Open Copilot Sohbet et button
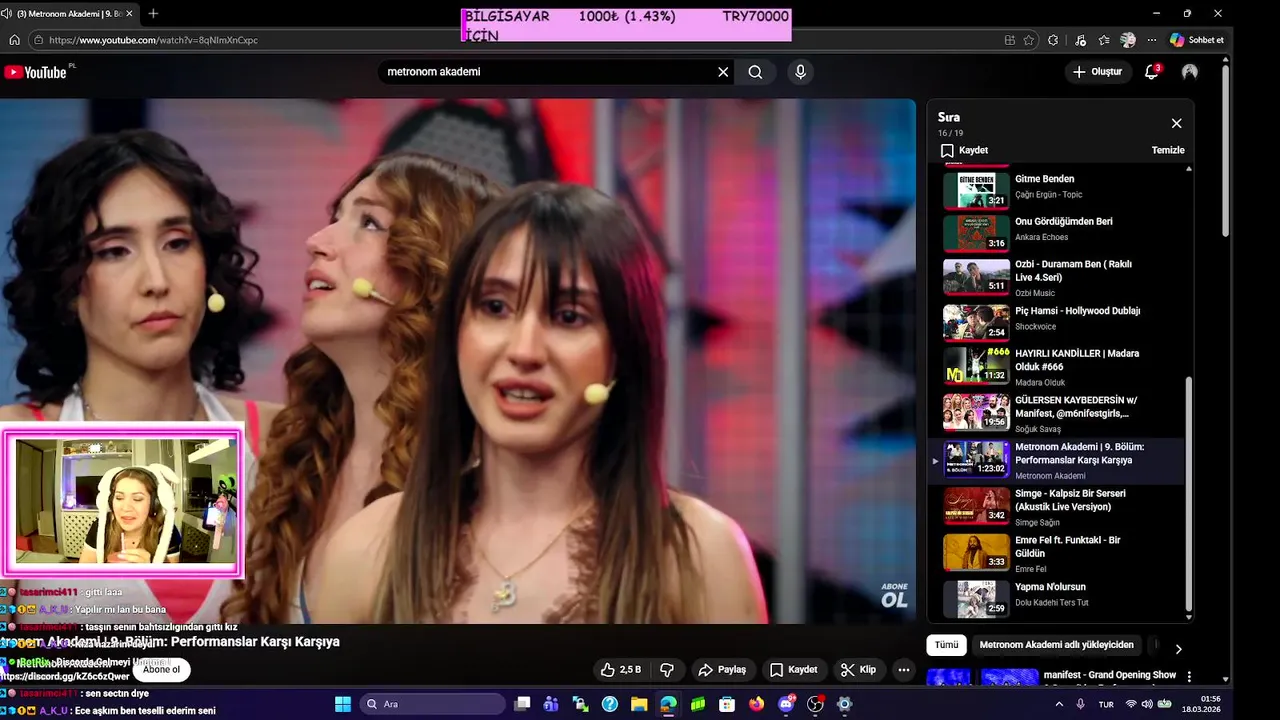 click(x=1197, y=40)
